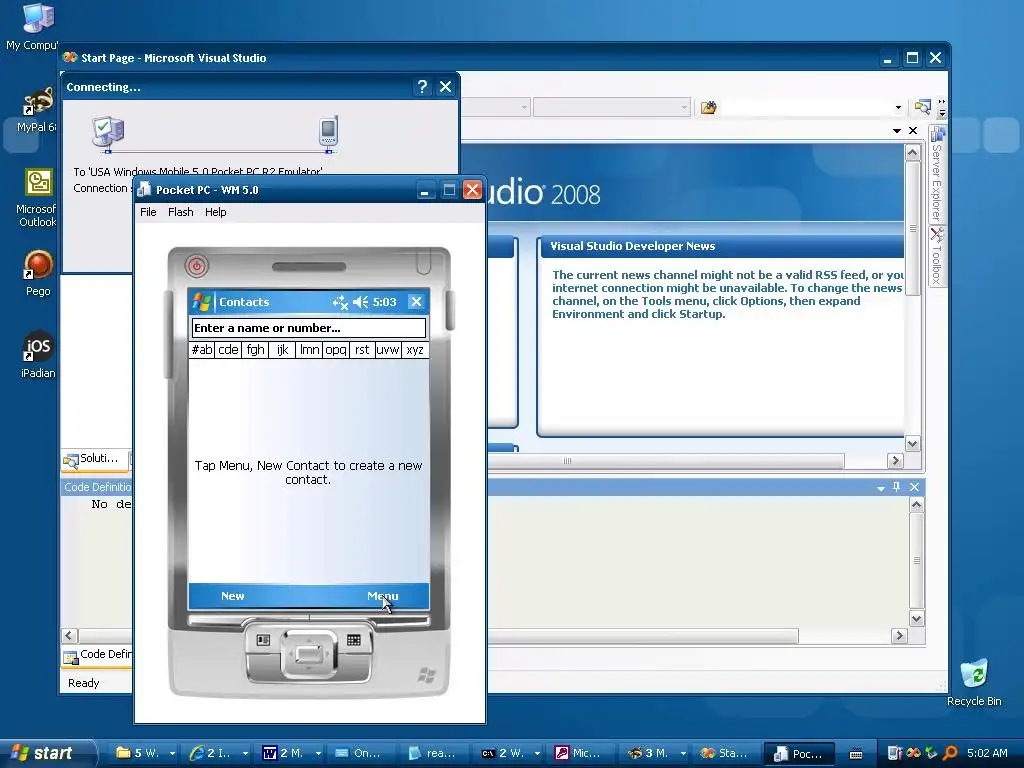Click the connectivity arrows icon in the Contacts title bar
This screenshot has width=1024, height=768.
click(340, 302)
